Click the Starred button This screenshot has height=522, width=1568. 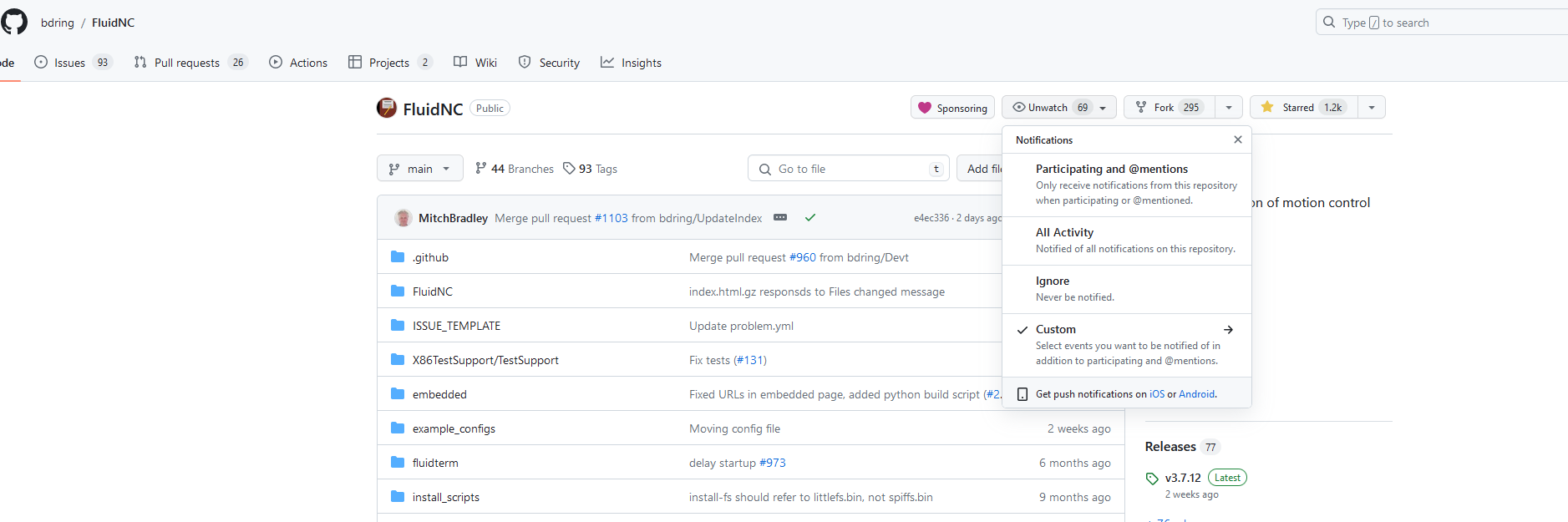(1304, 108)
